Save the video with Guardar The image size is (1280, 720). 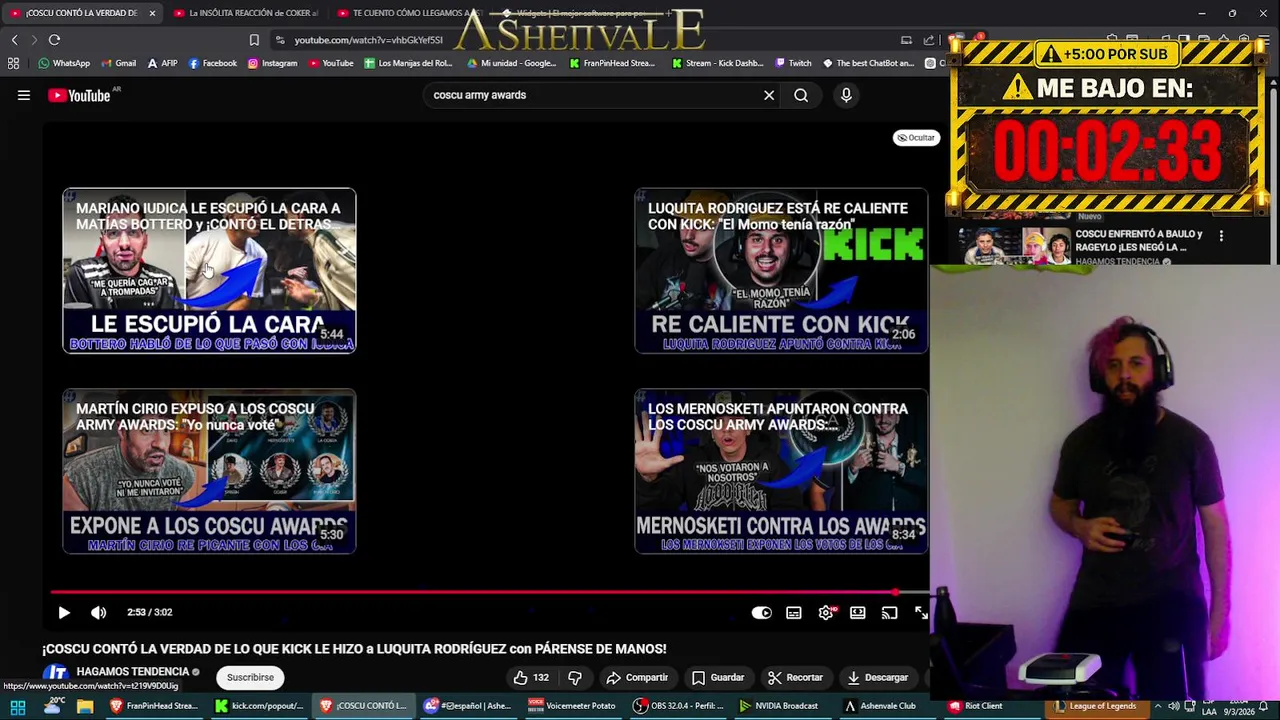click(718, 677)
